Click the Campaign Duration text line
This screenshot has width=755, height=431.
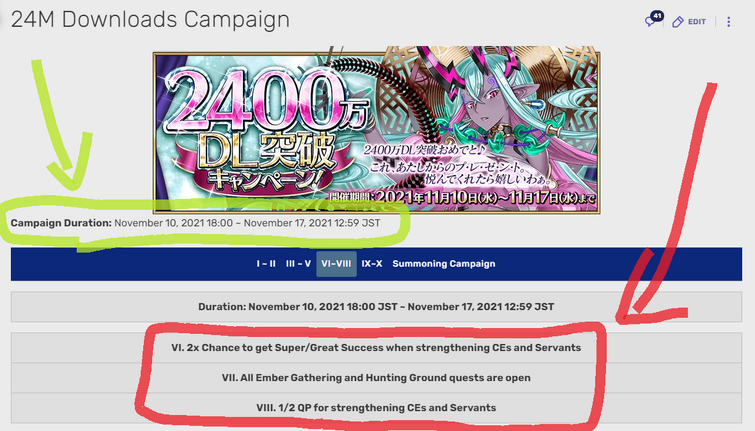pos(195,223)
